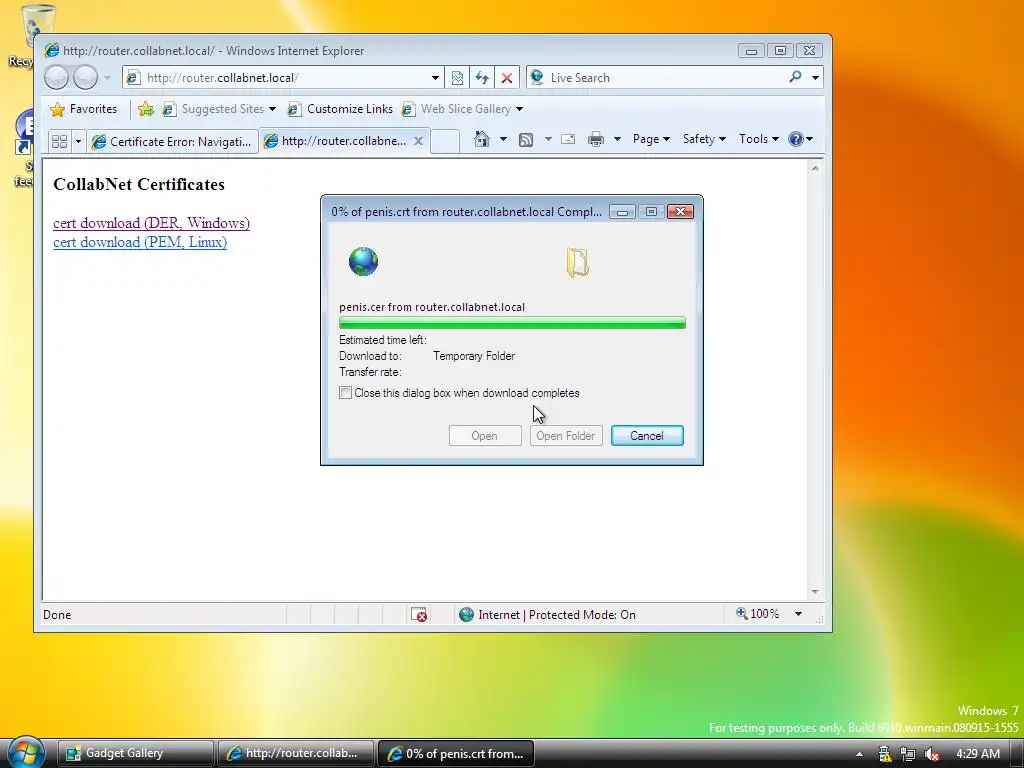The image size is (1024, 768).
Task: Open the Page menu
Action: pos(651,139)
